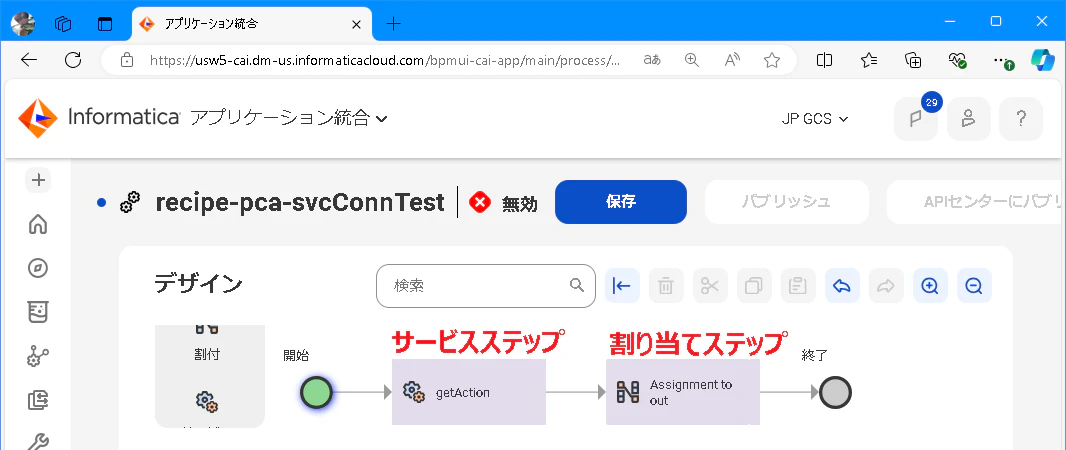Go to Home in the left sidebar
The height and width of the screenshot is (450, 1066).
click(38, 224)
